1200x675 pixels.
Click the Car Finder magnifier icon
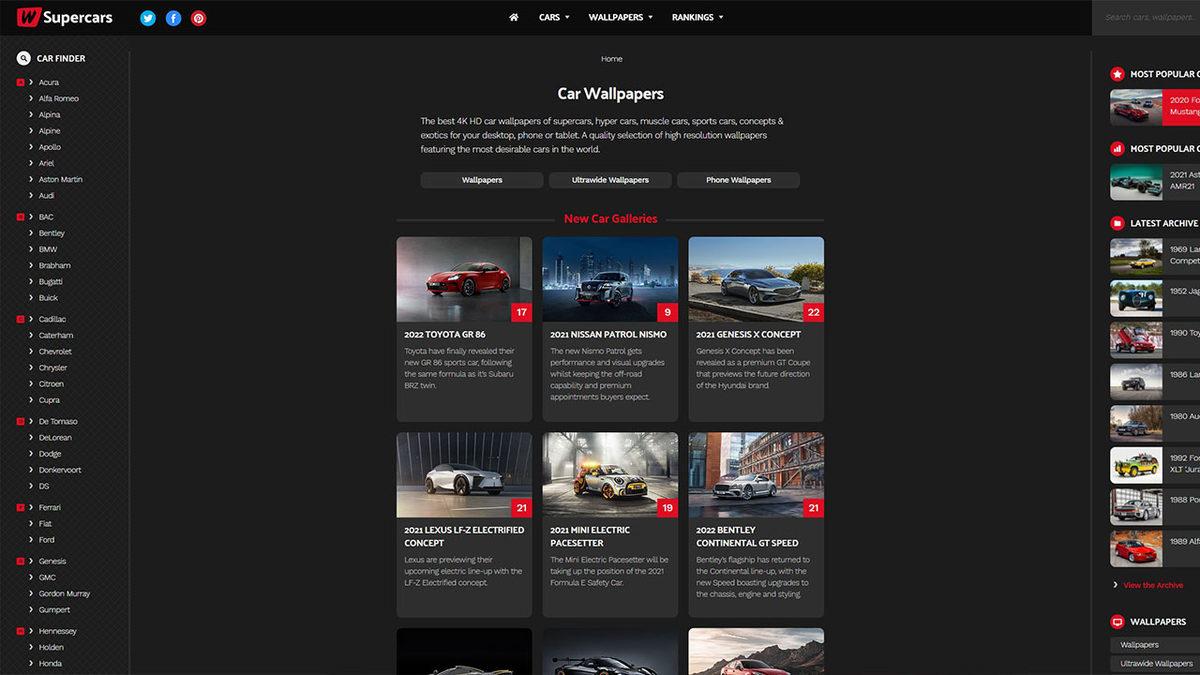click(x=23, y=58)
